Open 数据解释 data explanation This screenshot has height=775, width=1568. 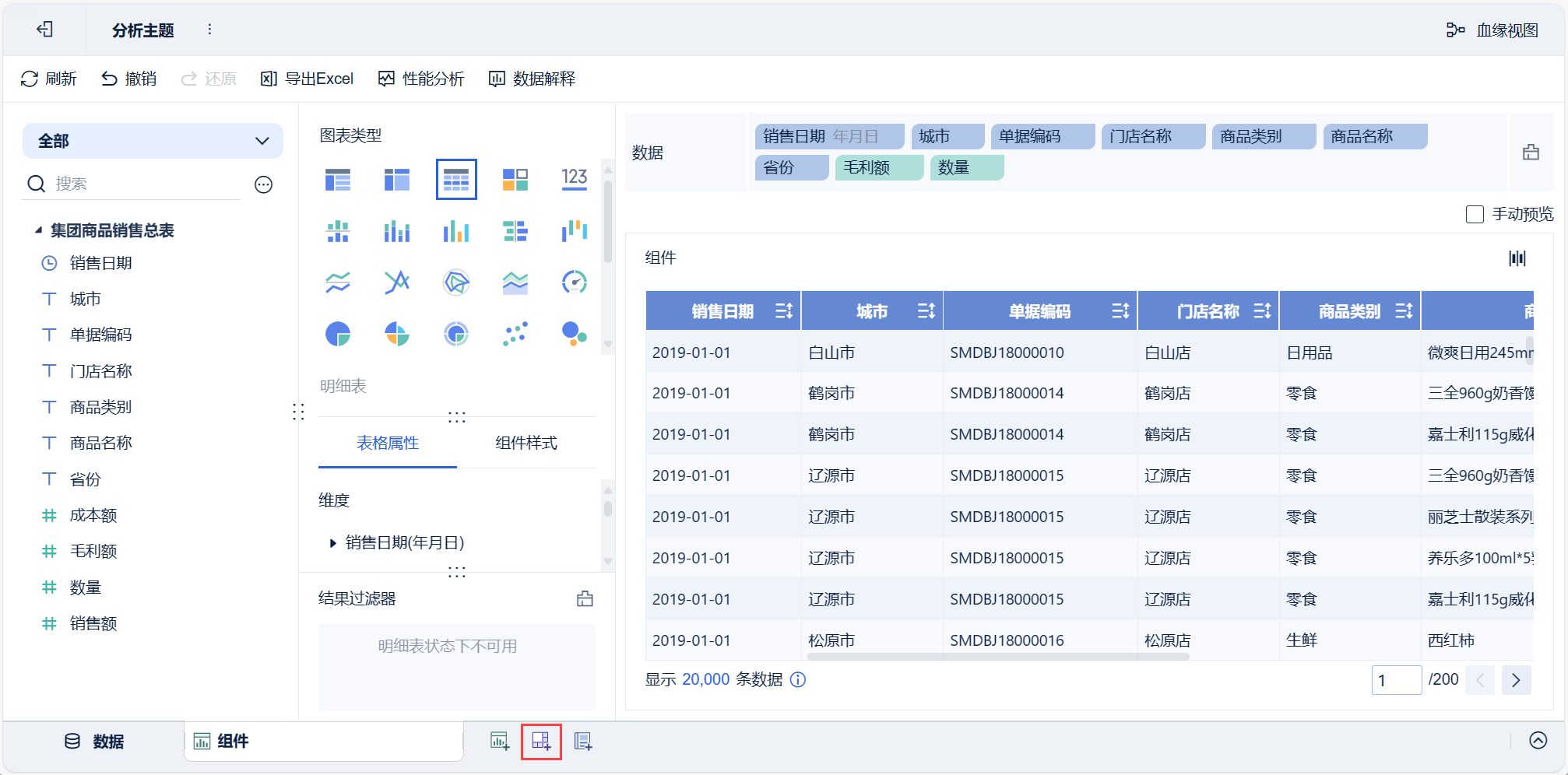pyautogui.click(x=532, y=79)
